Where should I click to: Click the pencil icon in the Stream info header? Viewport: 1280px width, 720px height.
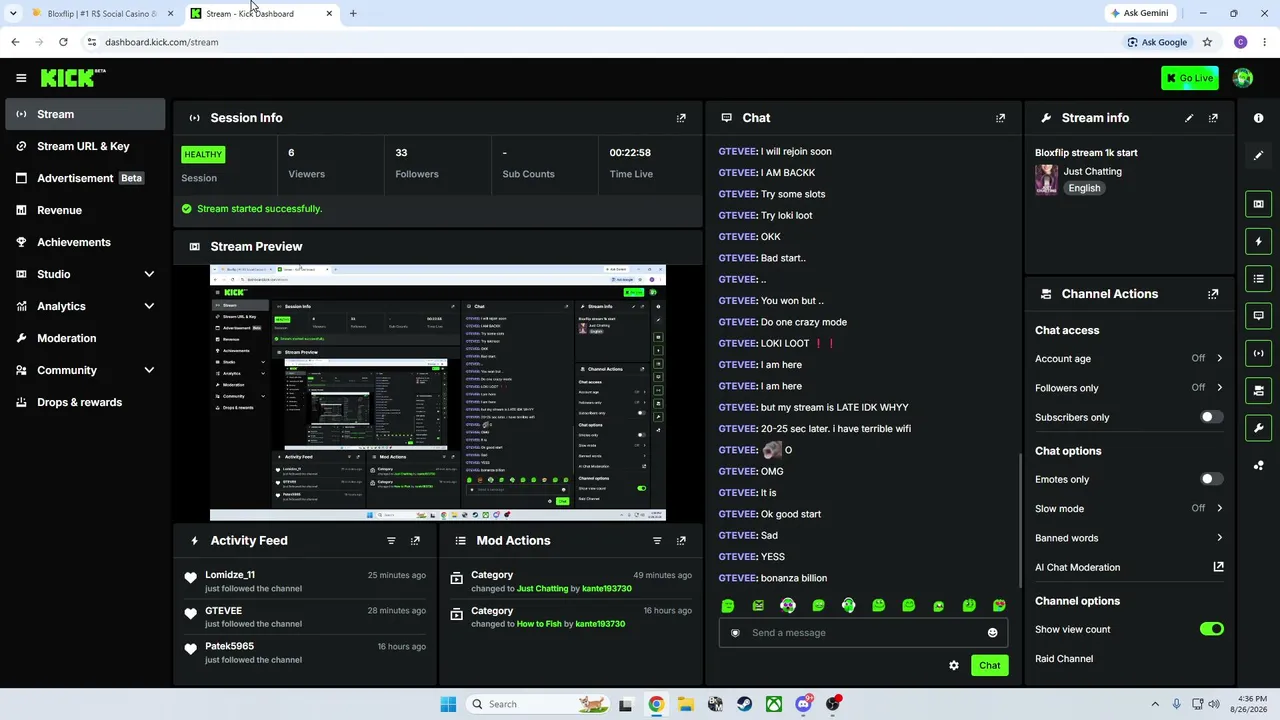pyautogui.click(x=1189, y=118)
